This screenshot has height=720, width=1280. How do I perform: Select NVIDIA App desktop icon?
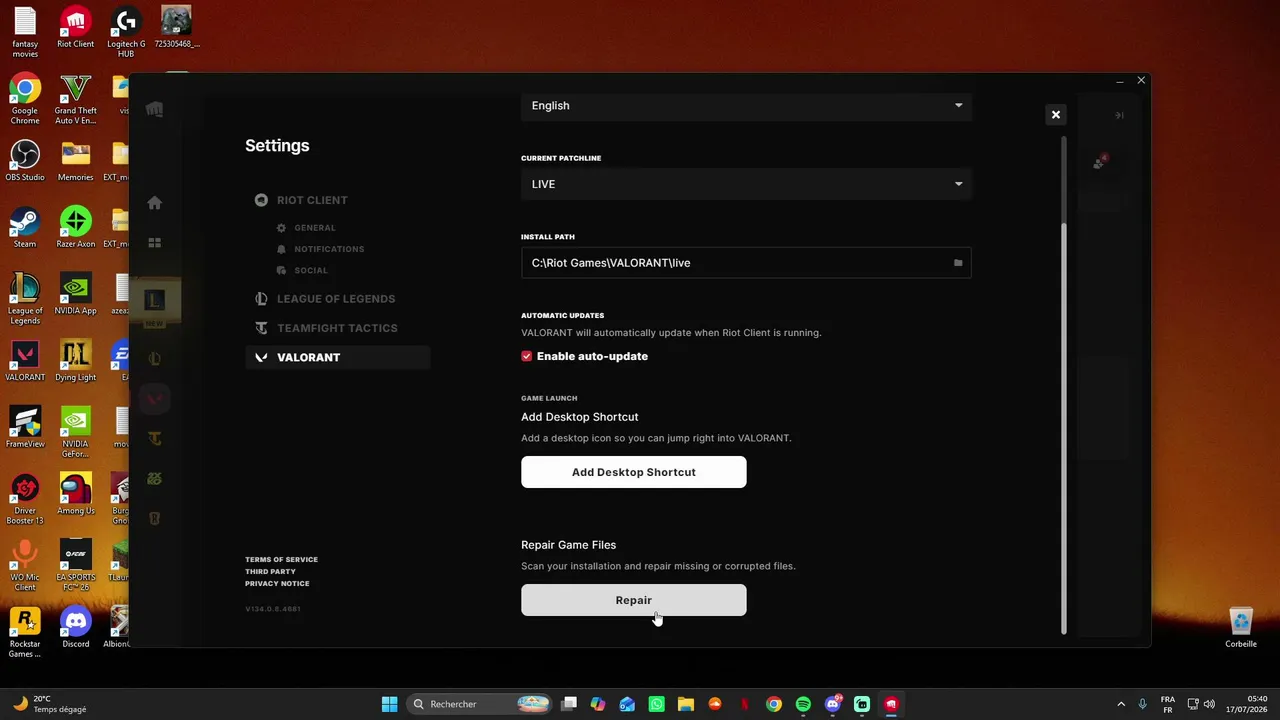(75, 294)
